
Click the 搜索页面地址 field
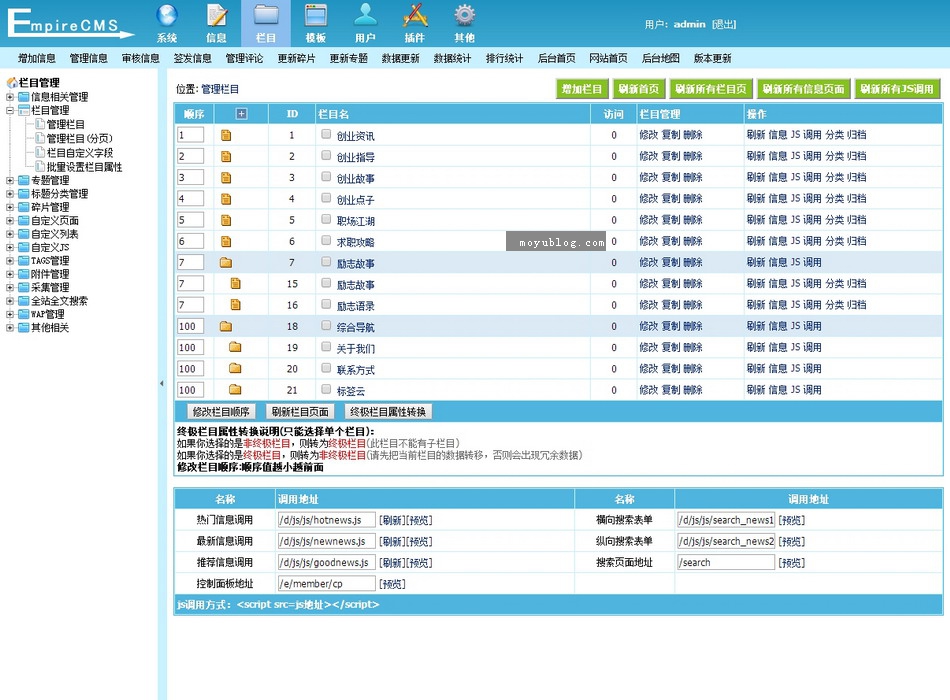pos(726,562)
